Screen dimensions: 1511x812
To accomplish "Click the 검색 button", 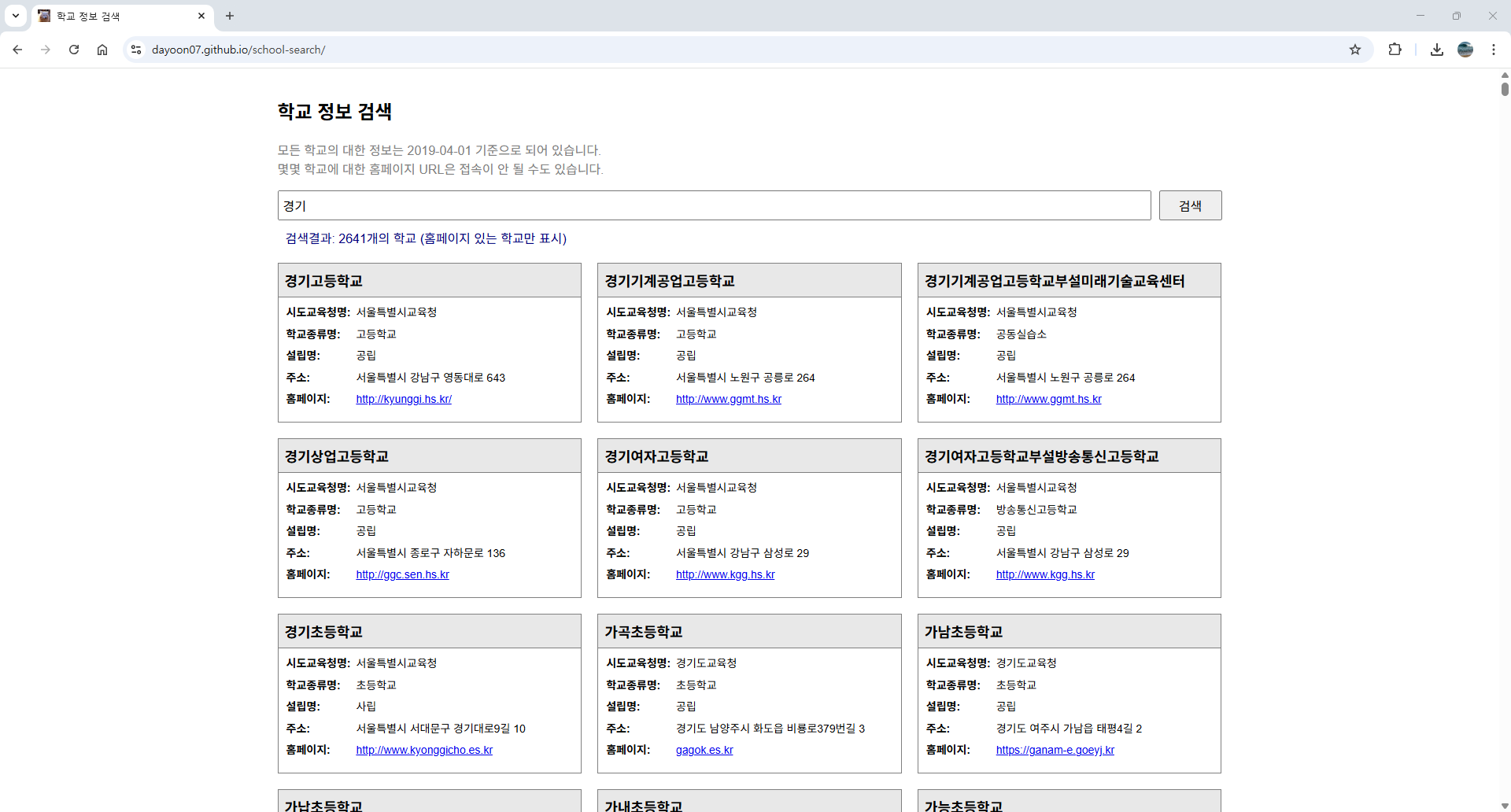I will [1190, 205].
